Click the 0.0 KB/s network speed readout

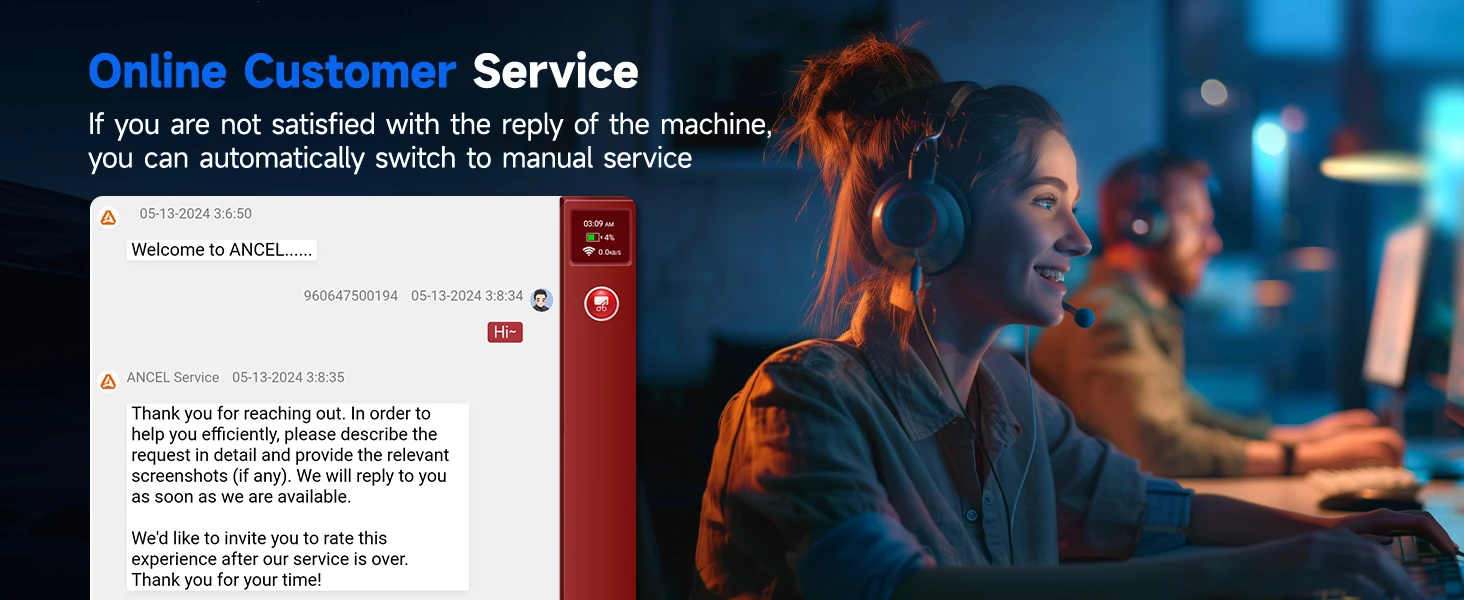coord(610,253)
